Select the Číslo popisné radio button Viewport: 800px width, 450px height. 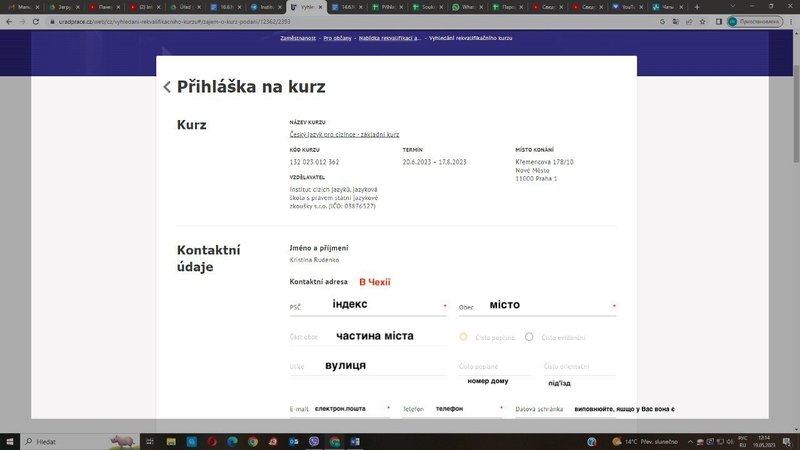(x=463, y=337)
